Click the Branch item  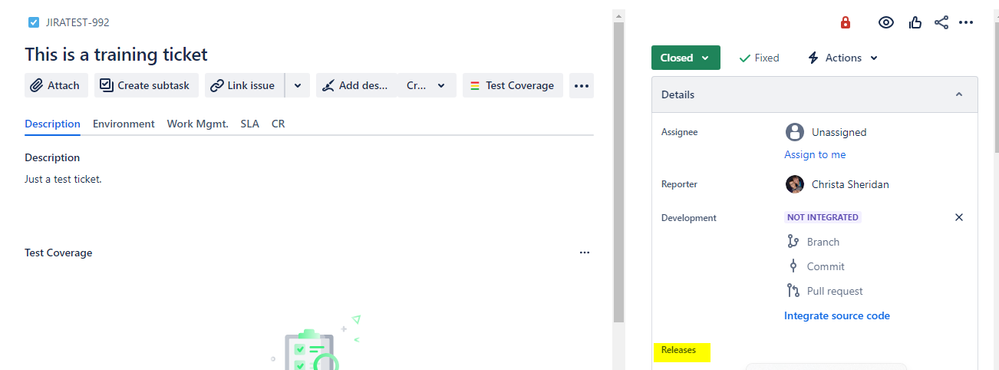[814, 242]
